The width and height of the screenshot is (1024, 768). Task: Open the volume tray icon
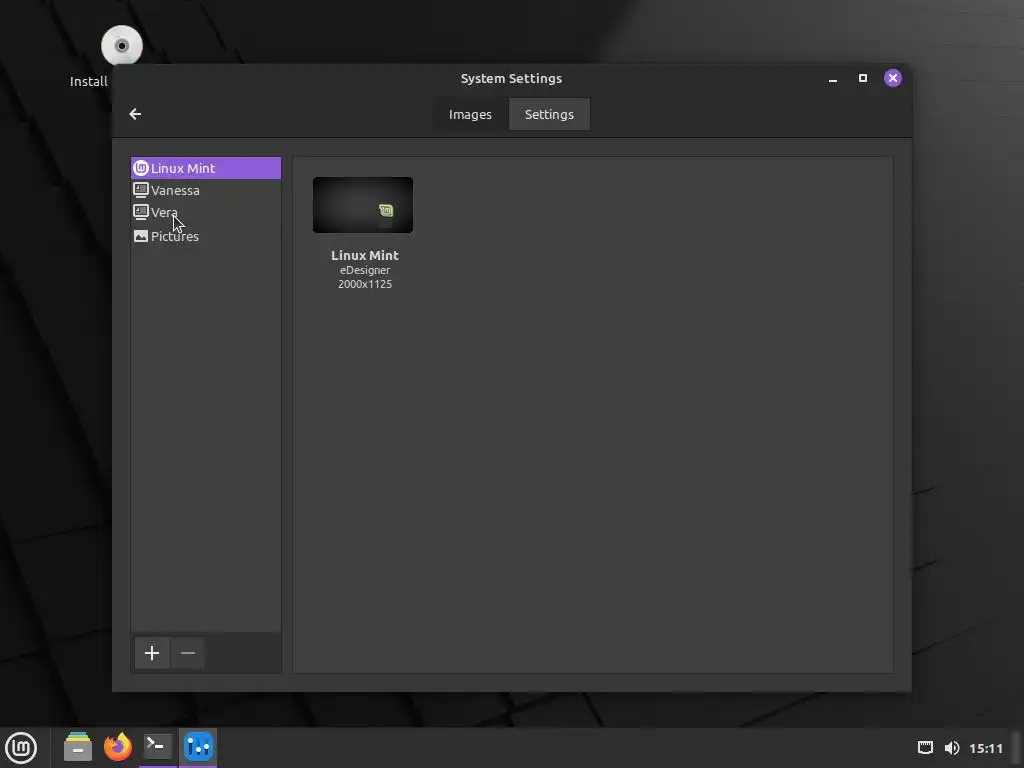(x=952, y=748)
